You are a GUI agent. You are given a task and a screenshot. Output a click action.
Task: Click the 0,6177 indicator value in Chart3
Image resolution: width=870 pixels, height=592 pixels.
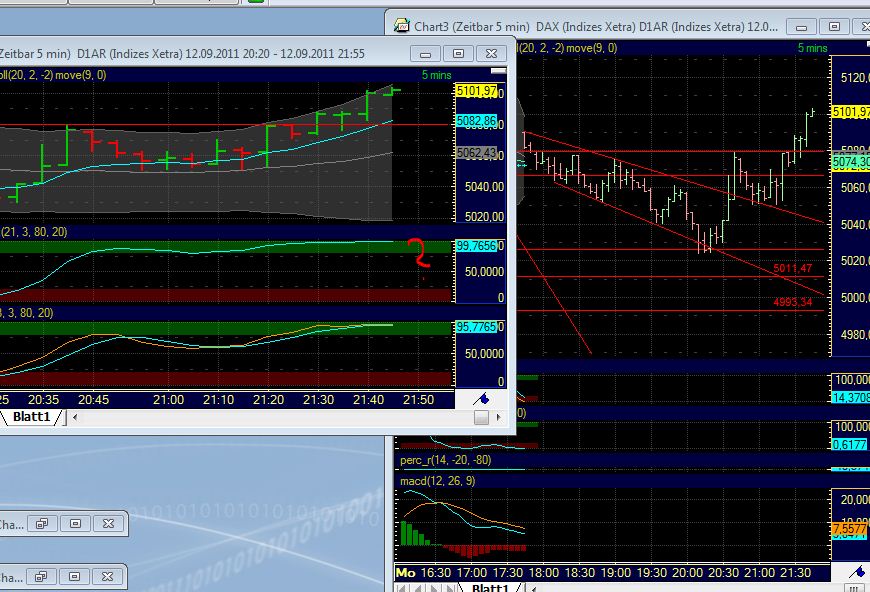pos(849,444)
